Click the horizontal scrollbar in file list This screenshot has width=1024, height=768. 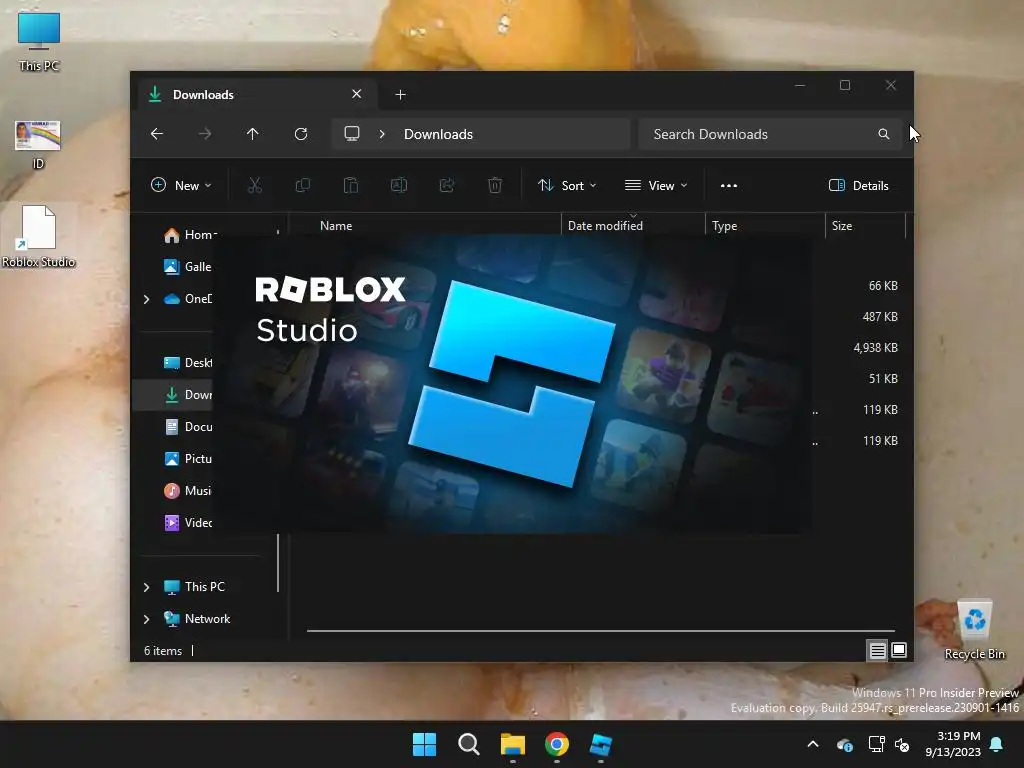tap(601, 631)
